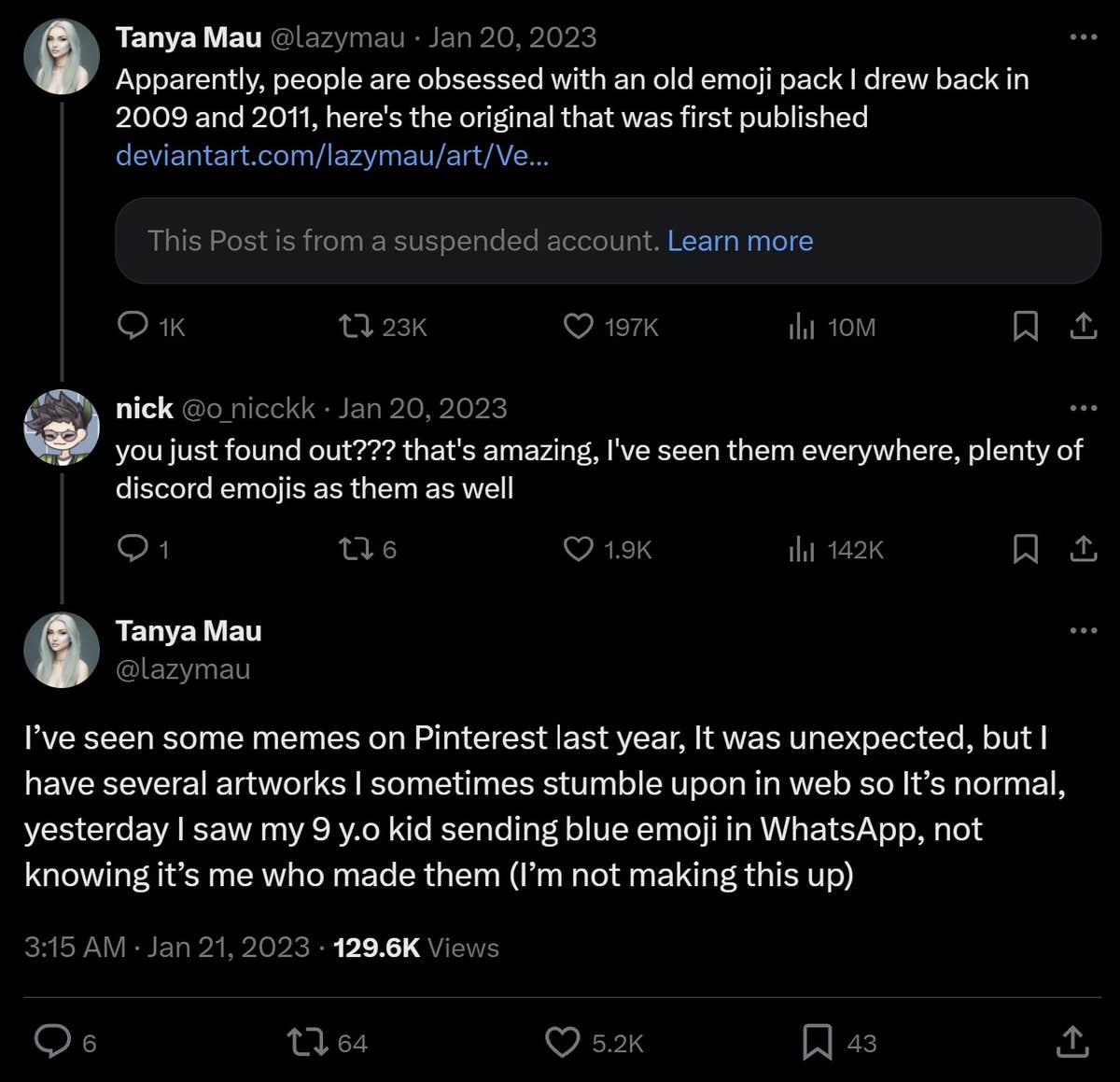Viewport: 1120px width, 1082px height.
Task: Like nick's reply about discord emojis
Action: tap(579, 550)
